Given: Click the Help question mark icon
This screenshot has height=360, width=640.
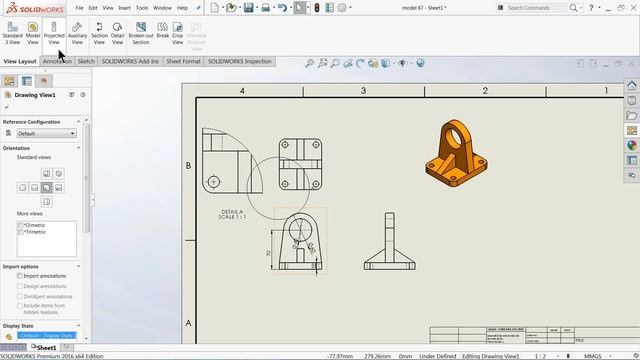Looking at the screenshot, I should 591,8.
